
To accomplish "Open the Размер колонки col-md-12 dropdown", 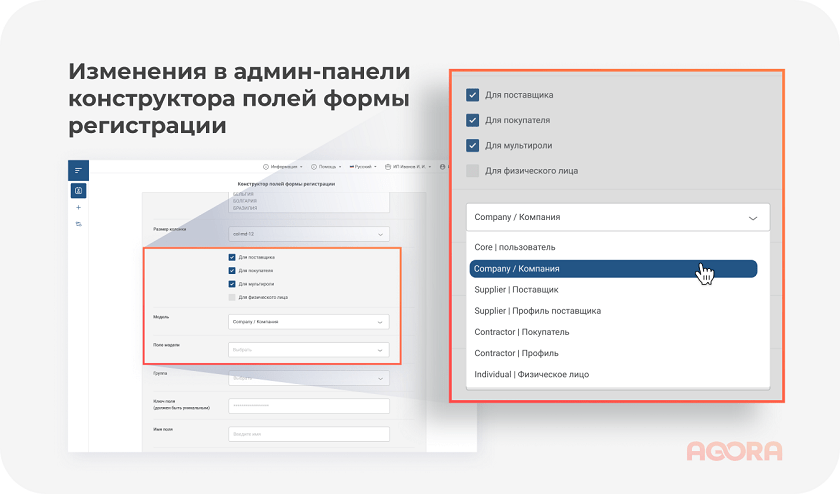I will point(309,234).
